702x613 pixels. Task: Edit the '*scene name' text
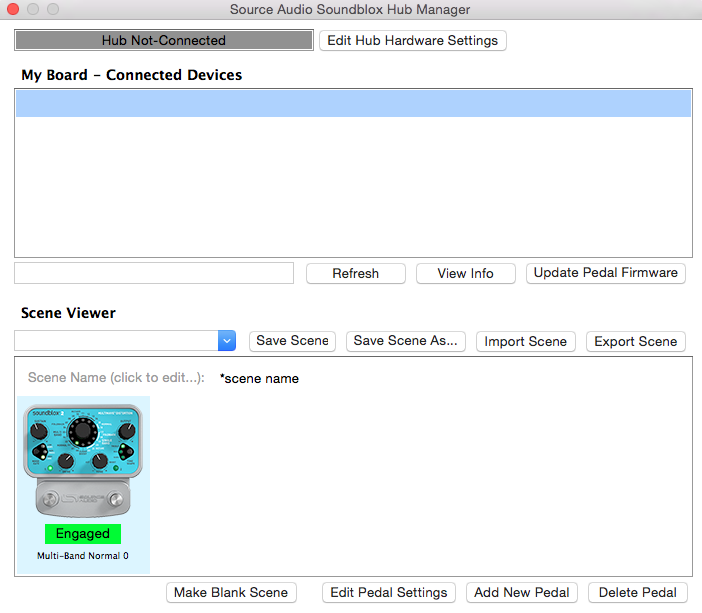click(x=259, y=379)
